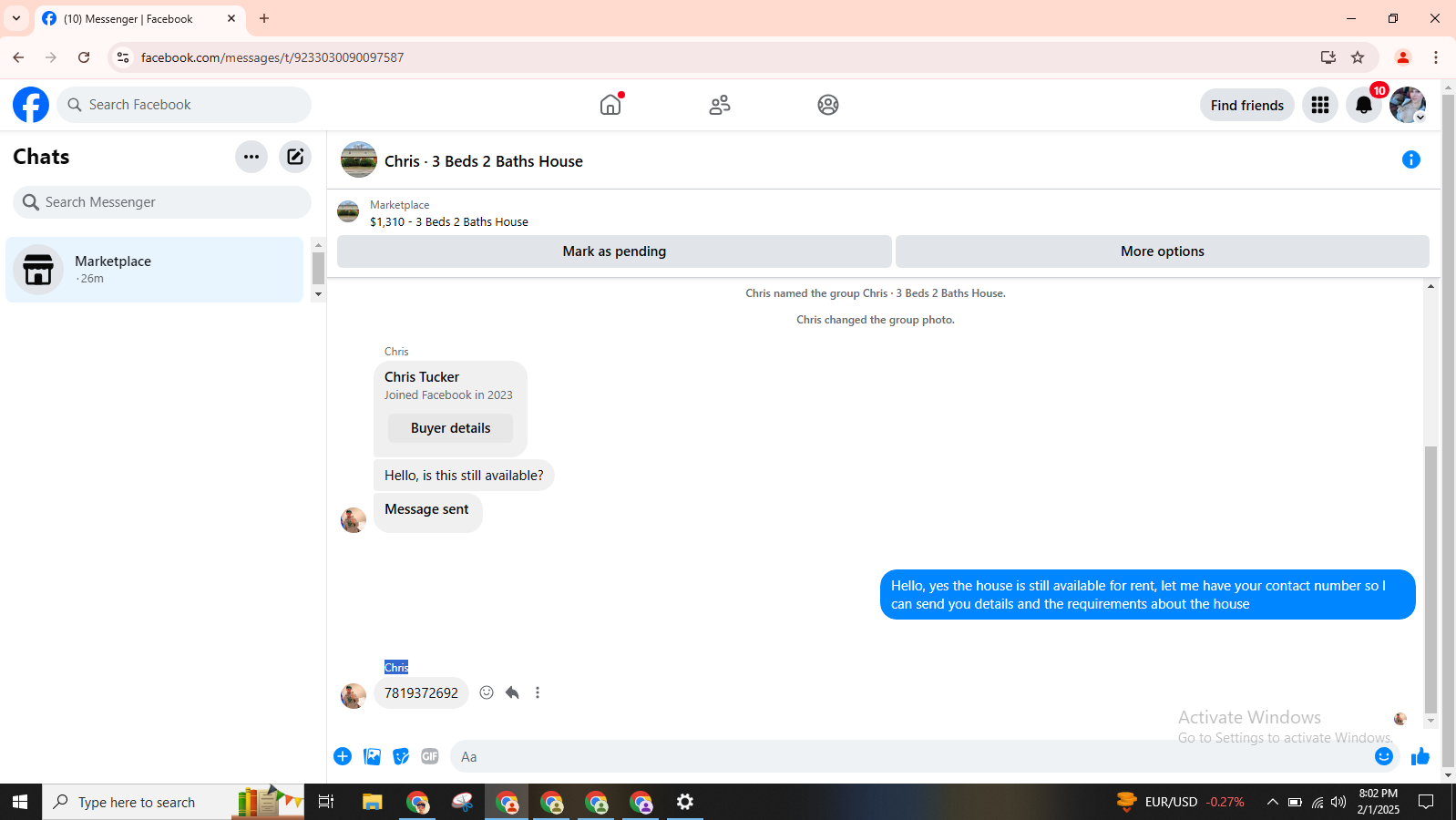The width and height of the screenshot is (1456, 820).
Task: Open Task View on the taskbar
Action: [x=326, y=802]
